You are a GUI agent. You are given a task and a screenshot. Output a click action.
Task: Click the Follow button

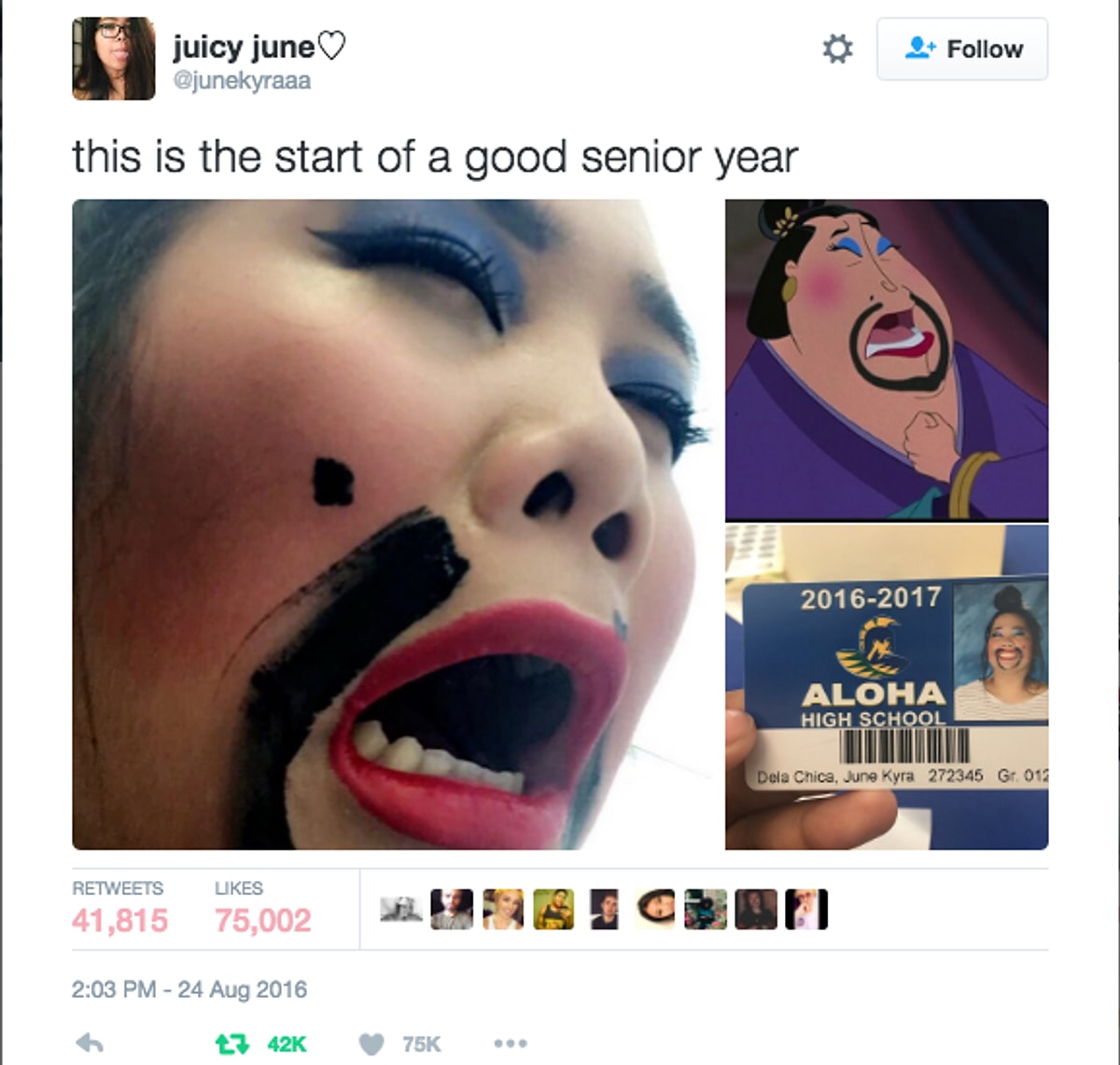tap(962, 49)
